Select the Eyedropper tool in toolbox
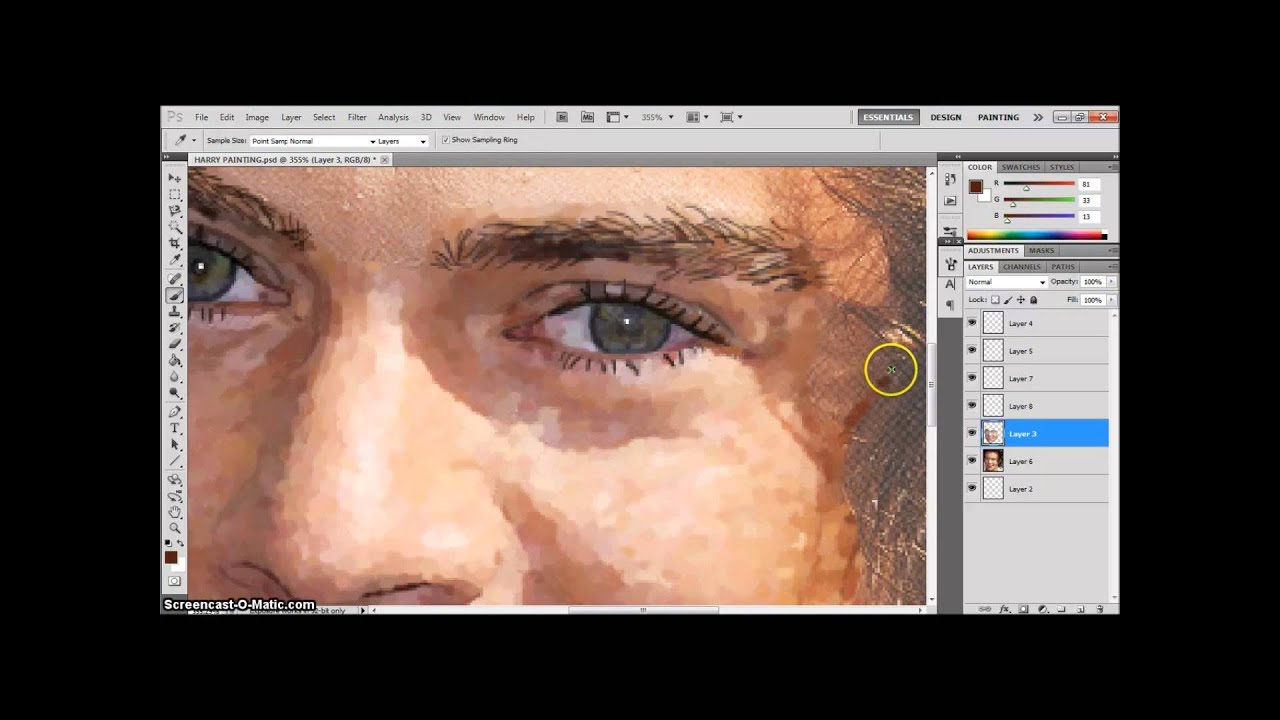The width and height of the screenshot is (1280, 720). tap(175, 260)
